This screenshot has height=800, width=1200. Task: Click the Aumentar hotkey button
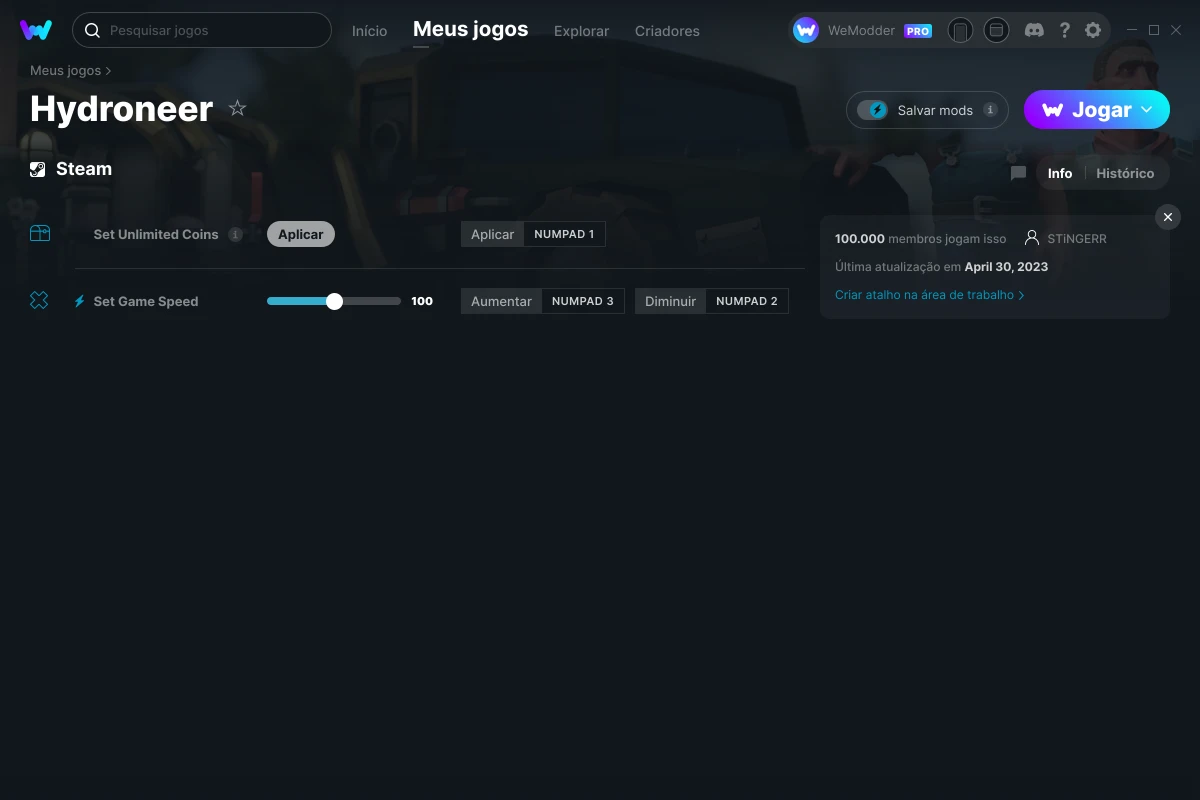(x=501, y=301)
